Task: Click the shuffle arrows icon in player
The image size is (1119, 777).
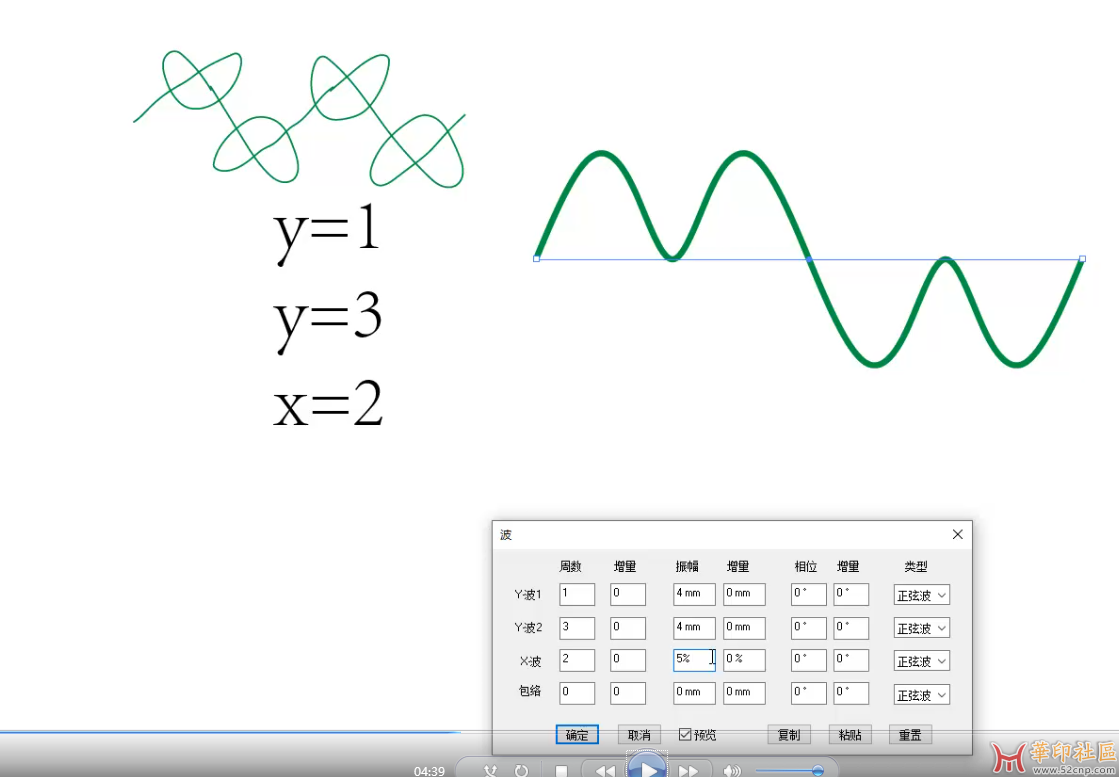Action: [490, 771]
